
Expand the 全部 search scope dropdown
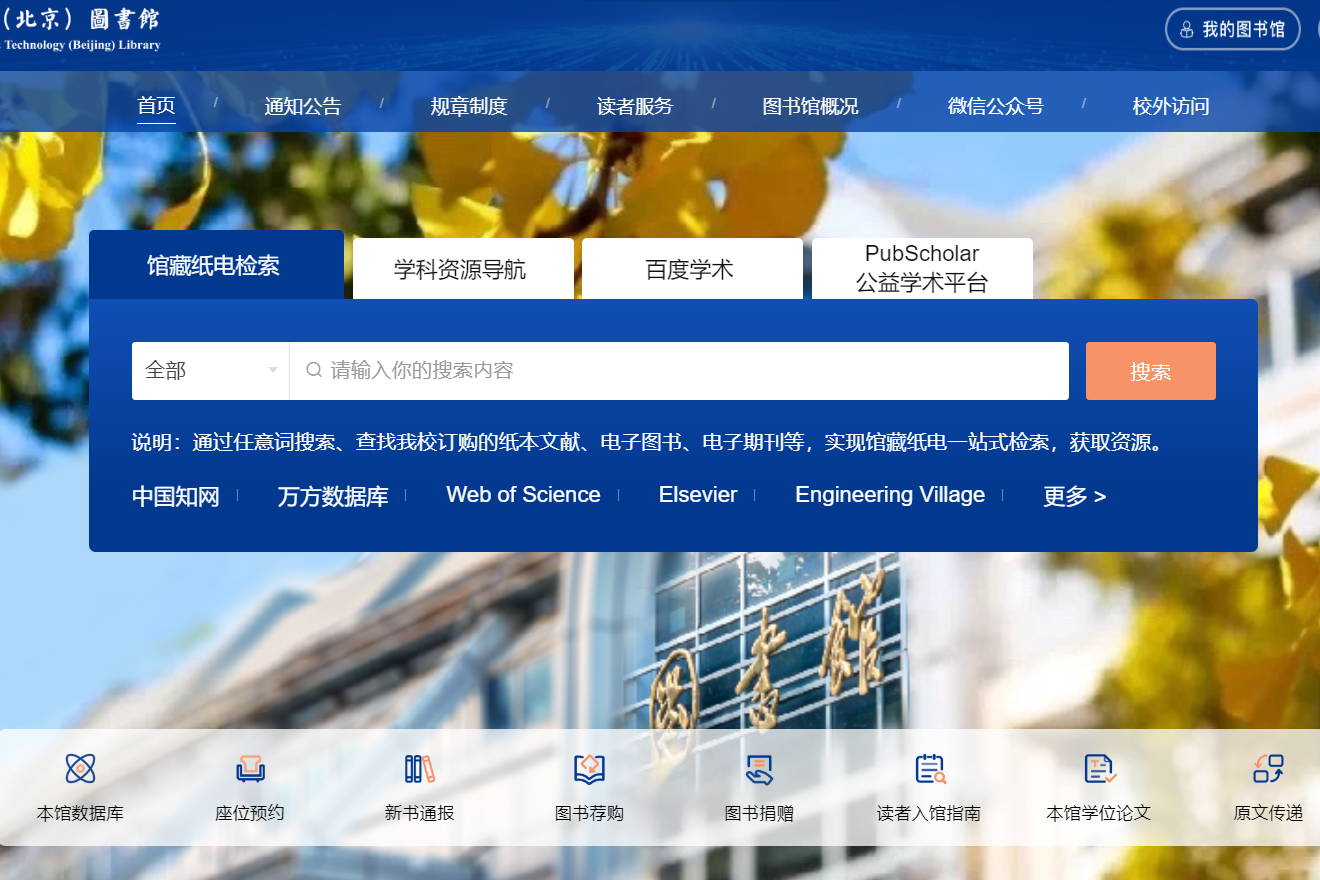(210, 371)
